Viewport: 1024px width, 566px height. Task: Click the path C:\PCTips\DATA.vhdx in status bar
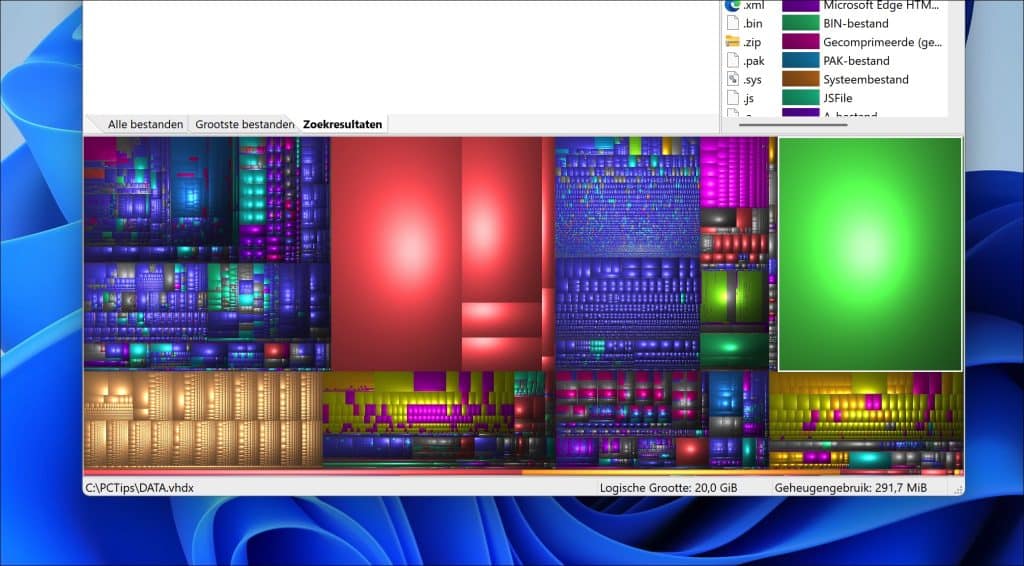pyautogui.click(x=139, y=488)
